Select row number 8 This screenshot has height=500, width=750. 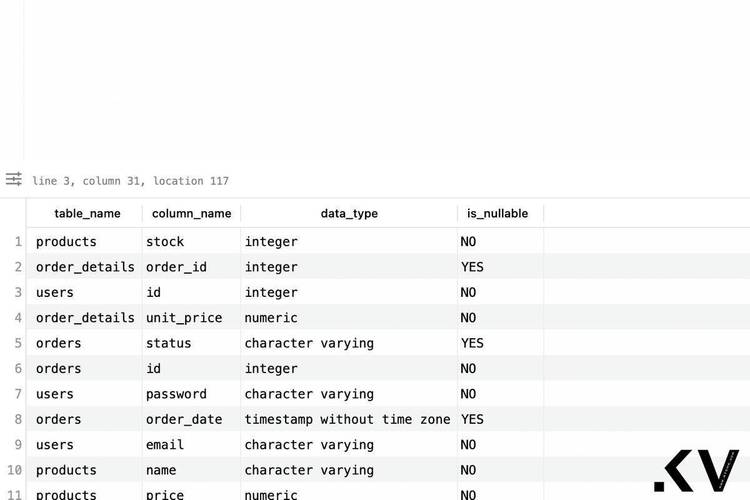pyautogui.click(x=17, y=419)
